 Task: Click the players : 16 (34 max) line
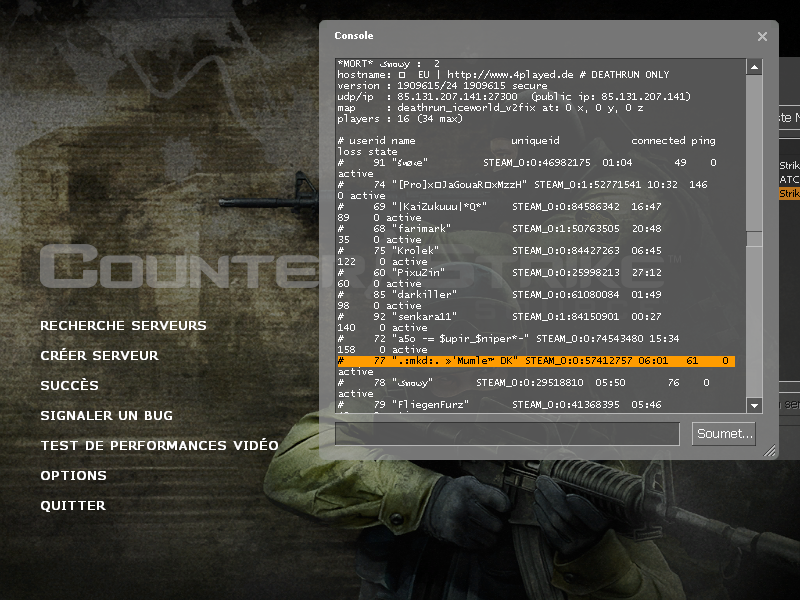tap(400, 119)
